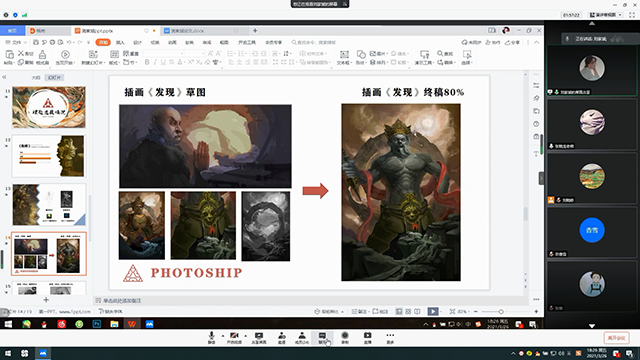The image size is (640, 360).
Task: Switch to the Animation ribbon tab
Action: tap(172, 42)
